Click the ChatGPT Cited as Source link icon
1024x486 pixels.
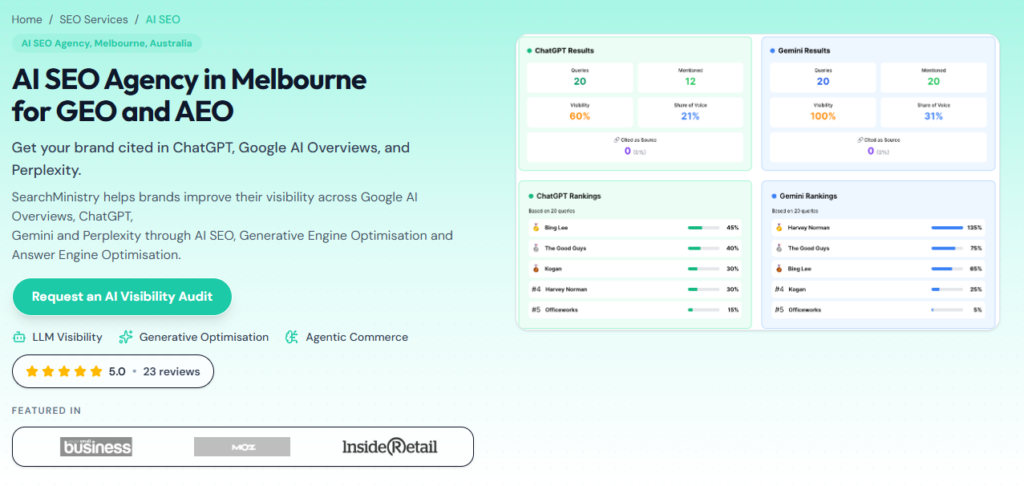[x=616, y=140]
